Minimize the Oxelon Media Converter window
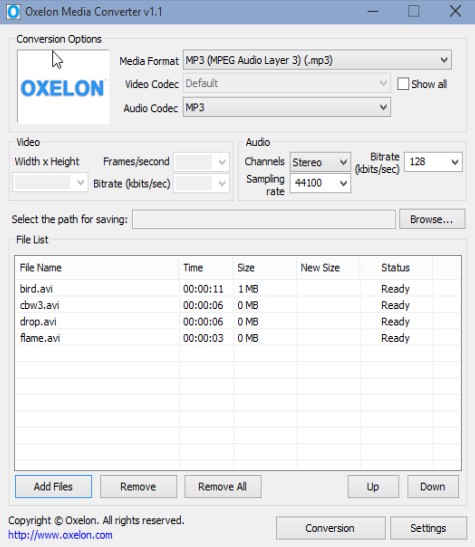Image resolution: width=475 pixels, height=547 pixels. (373, 12)
